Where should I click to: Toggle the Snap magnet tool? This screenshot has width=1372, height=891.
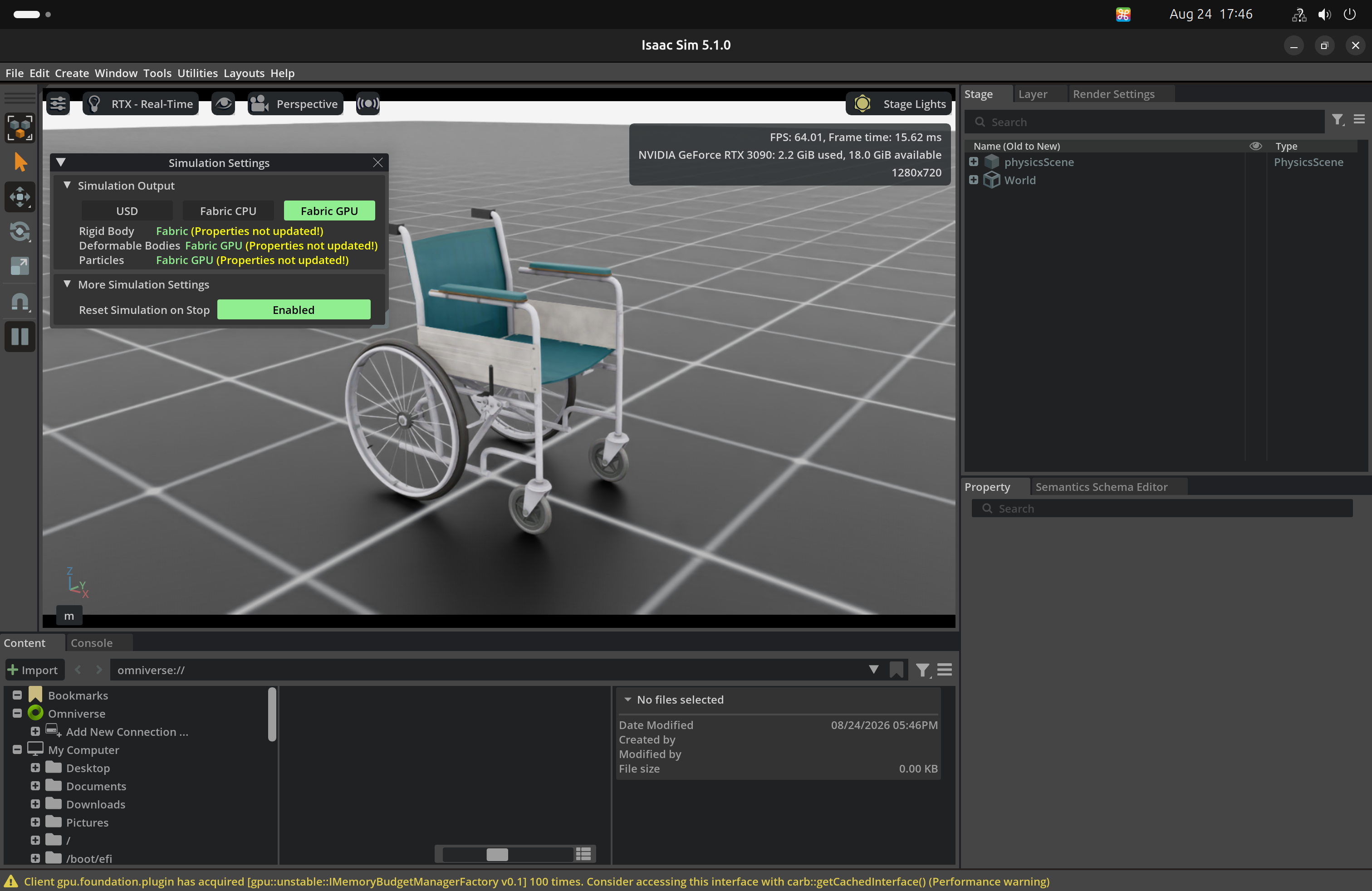coord(20,301)
